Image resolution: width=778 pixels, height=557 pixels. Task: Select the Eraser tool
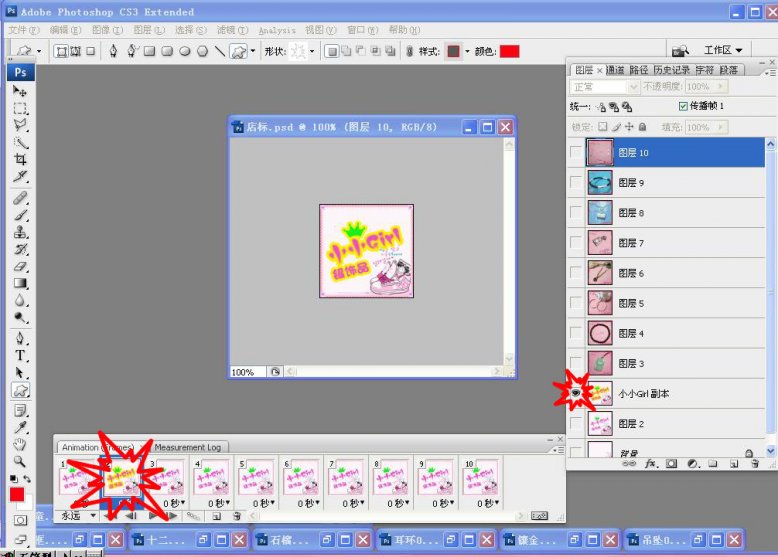point(20,266)
